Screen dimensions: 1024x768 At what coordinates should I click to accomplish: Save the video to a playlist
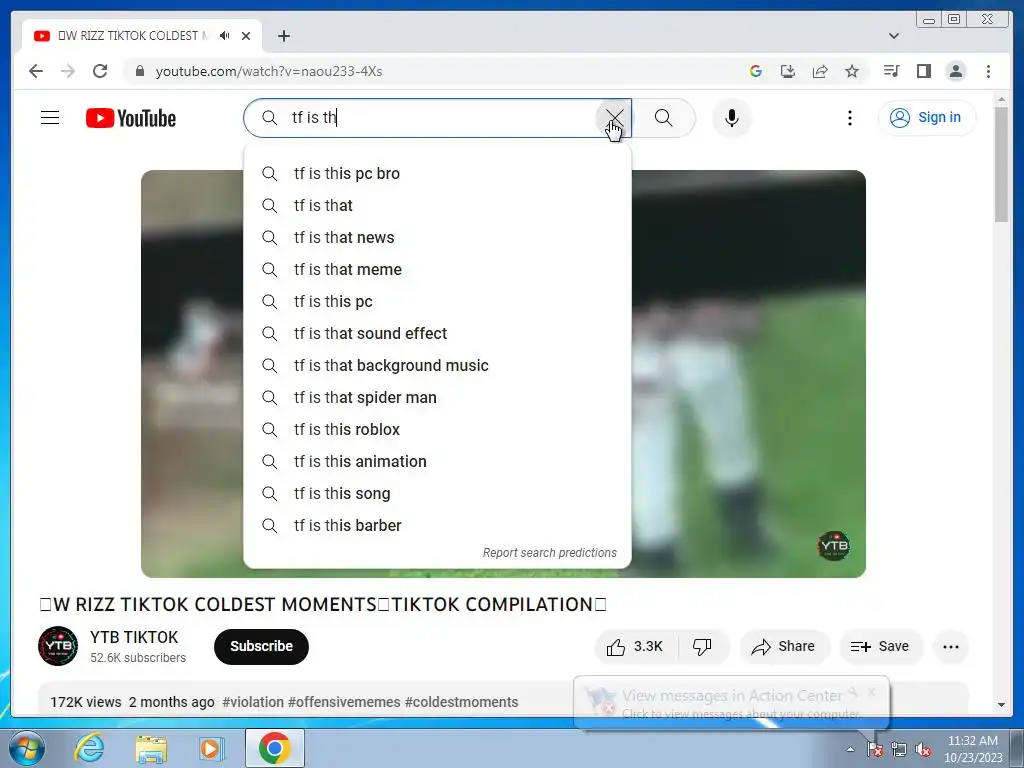[x=880, y=647]
